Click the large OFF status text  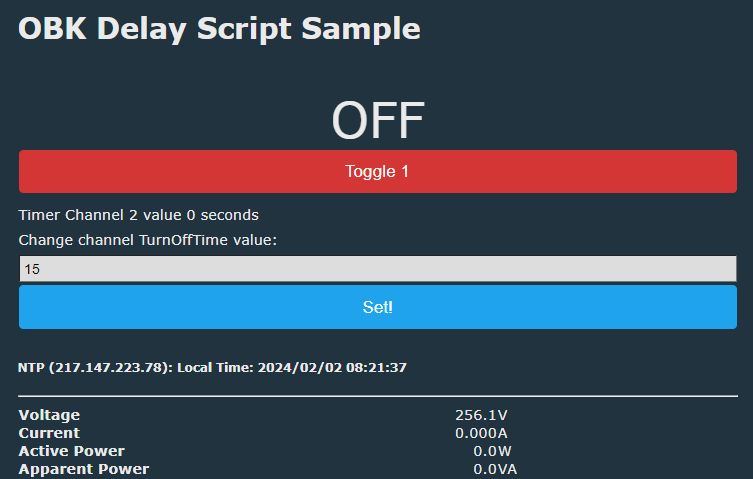pos(378,121)
